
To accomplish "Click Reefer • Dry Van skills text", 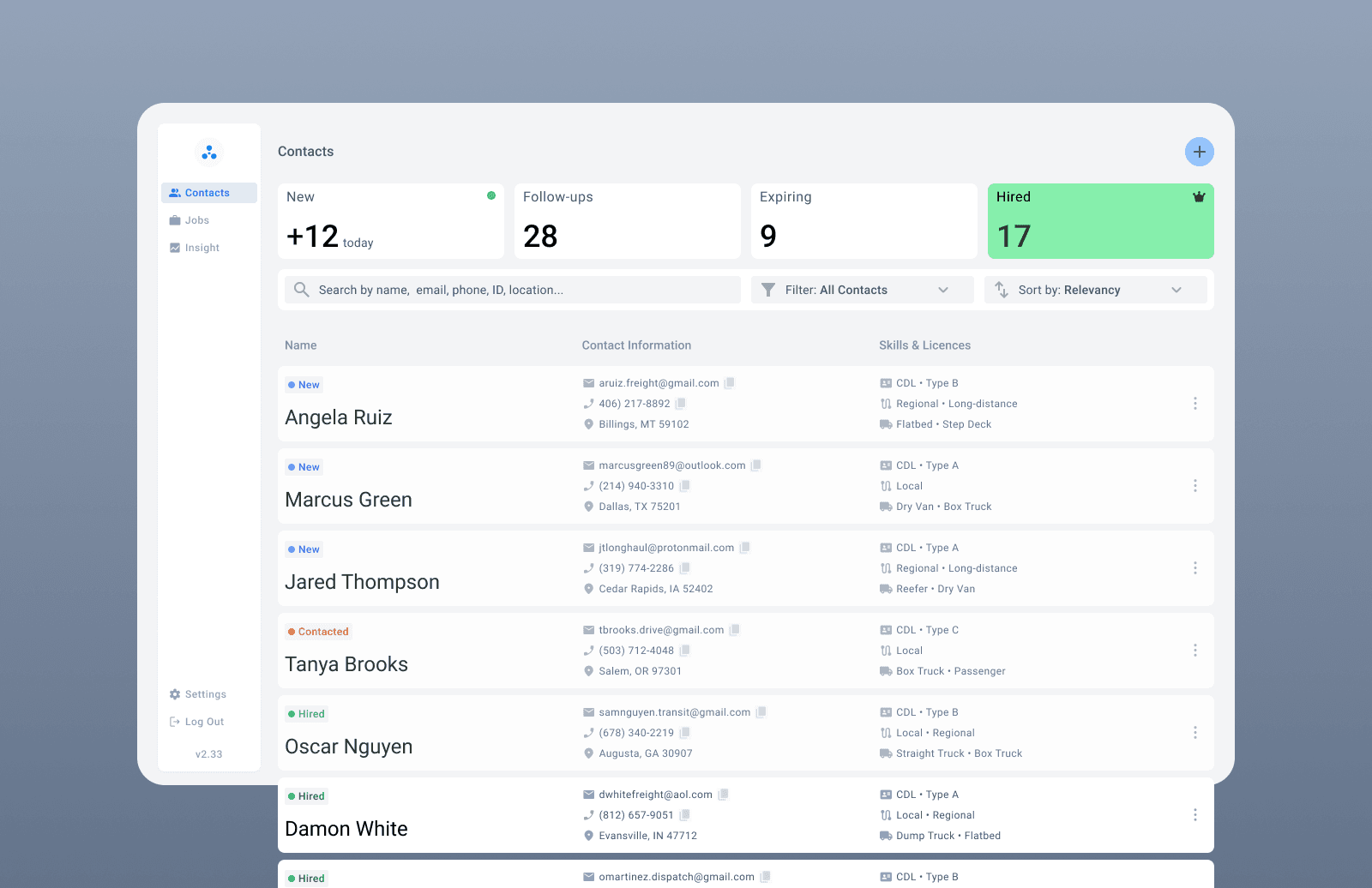I will tap(936, 589).
